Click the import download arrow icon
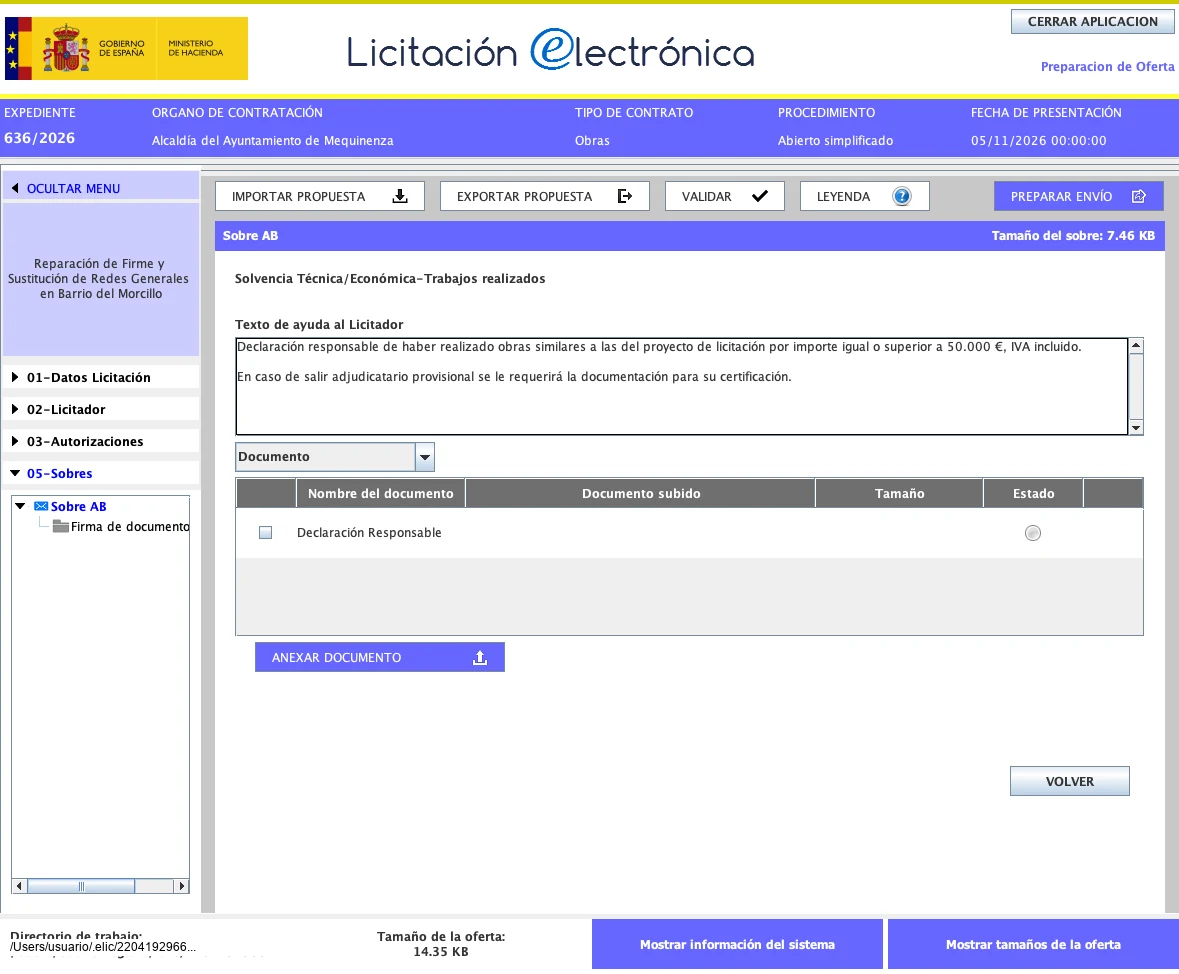Image resolution: width=1179 pixels, height=974 pixels. click(400, 196)
